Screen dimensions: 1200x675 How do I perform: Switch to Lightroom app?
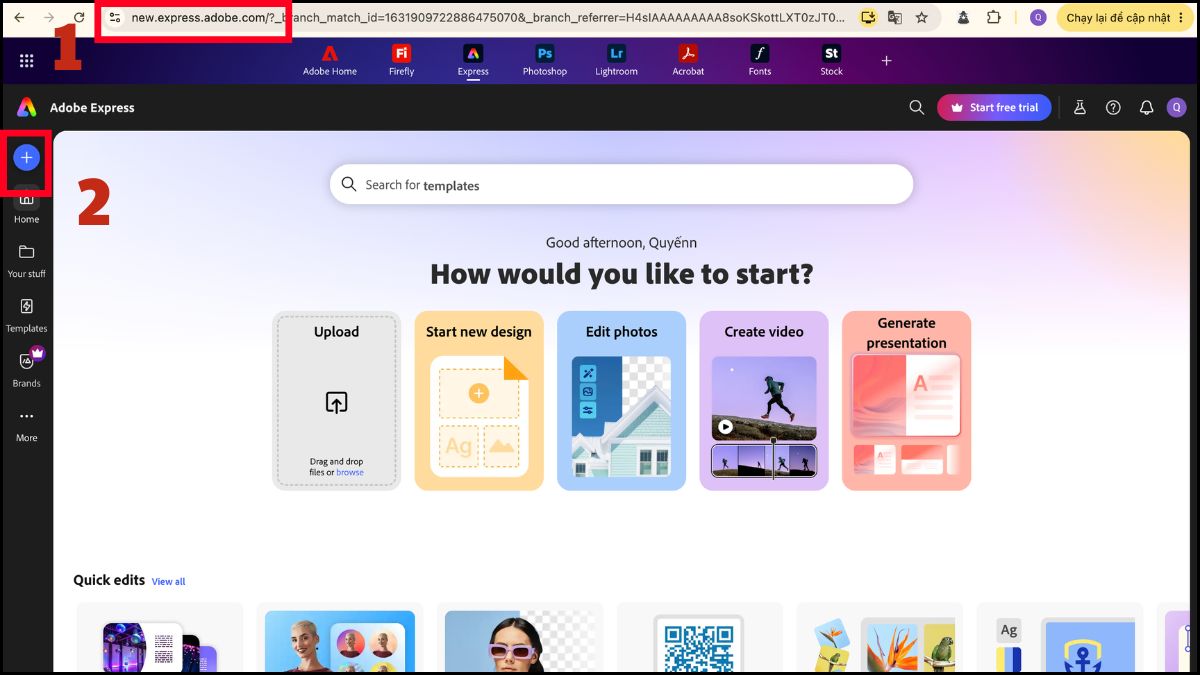point(617,60)
